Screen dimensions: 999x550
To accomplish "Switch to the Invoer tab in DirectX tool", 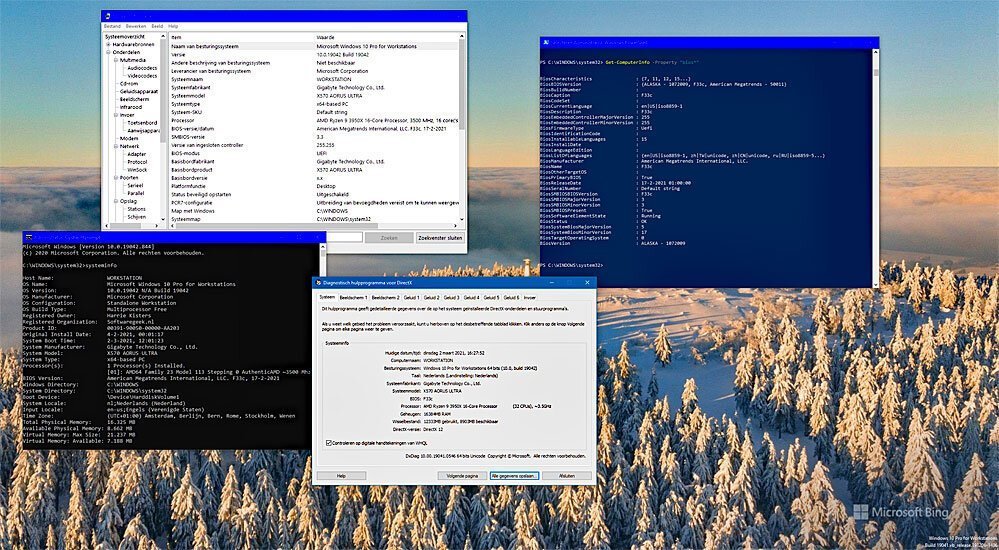I will pos(529,297).
